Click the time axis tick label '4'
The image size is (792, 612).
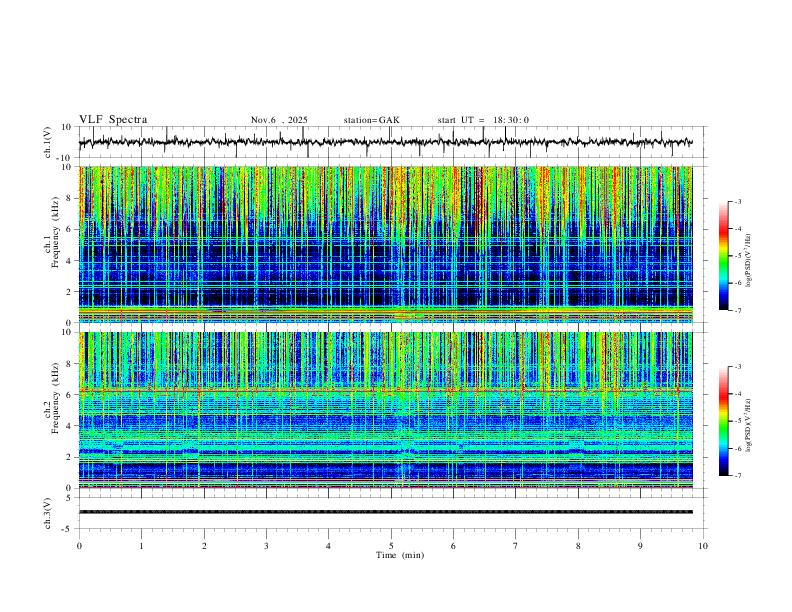(328, 546)
